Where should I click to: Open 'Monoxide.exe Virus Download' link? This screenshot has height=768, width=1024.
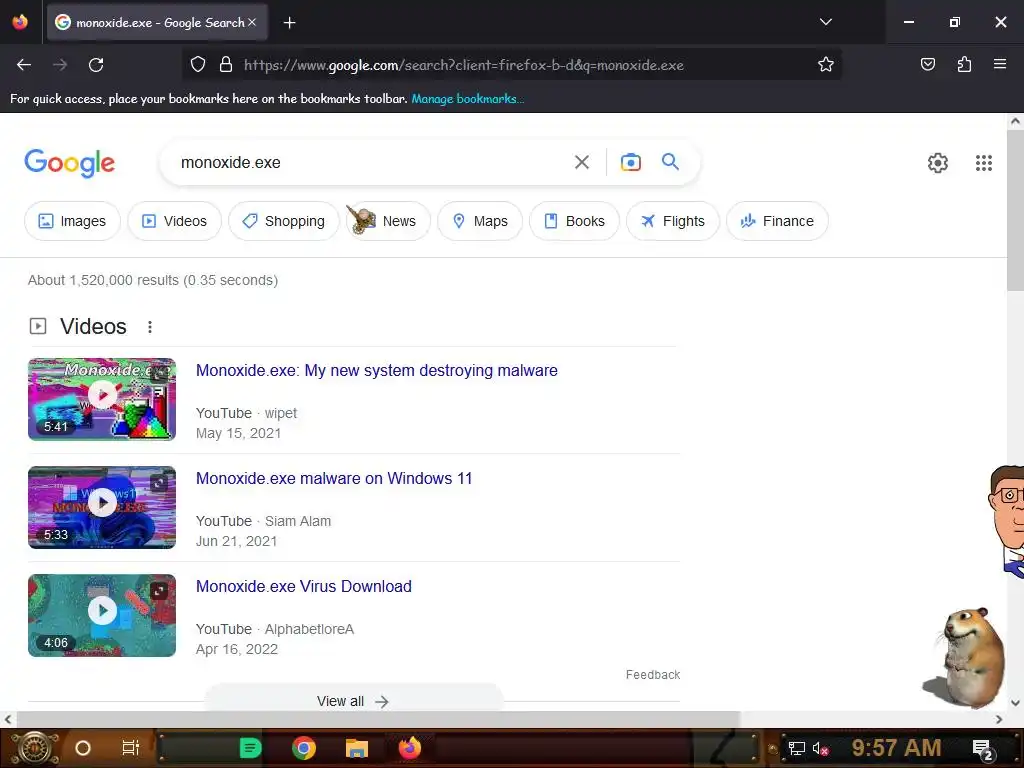pyautogui.click(x=304, y=586)
